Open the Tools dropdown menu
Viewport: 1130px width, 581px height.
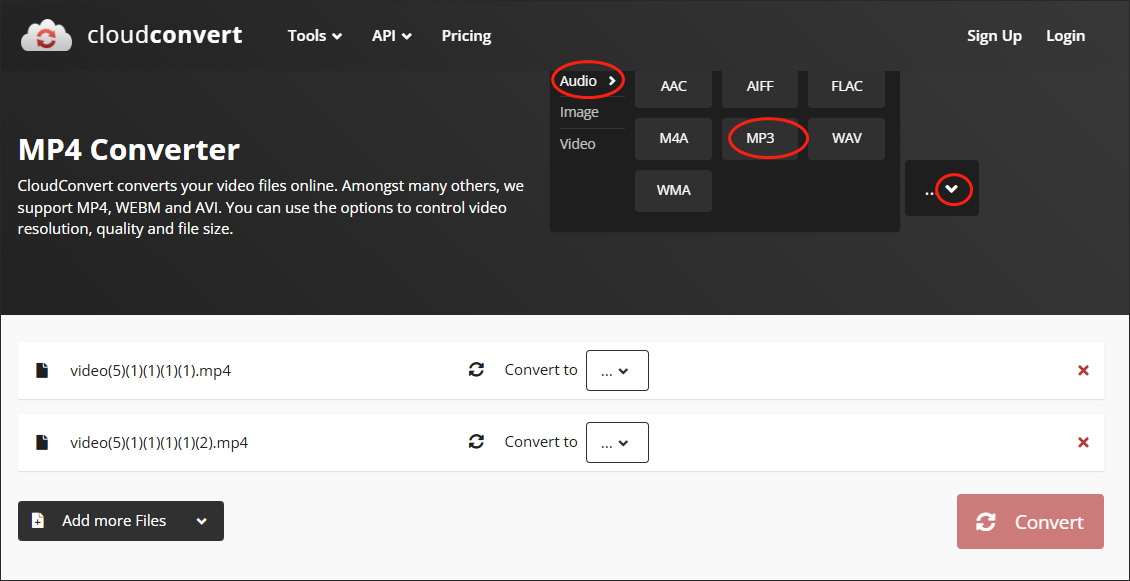tap(315, 36)
